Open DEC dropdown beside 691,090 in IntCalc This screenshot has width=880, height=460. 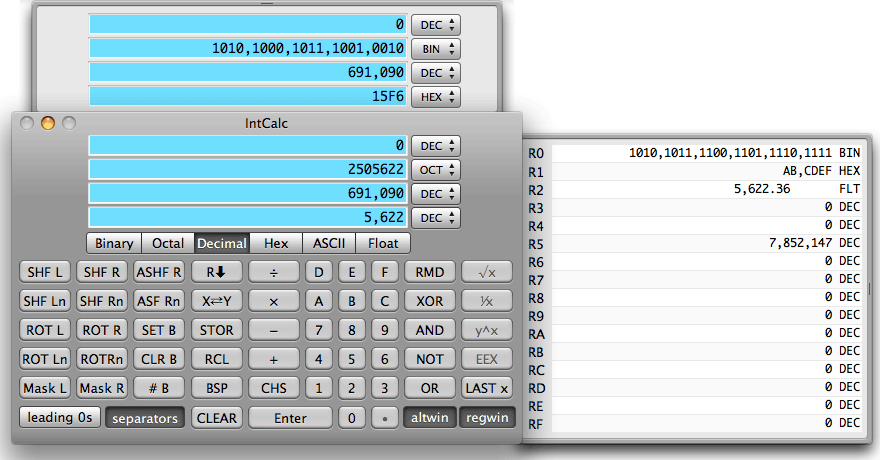(436, 194)
